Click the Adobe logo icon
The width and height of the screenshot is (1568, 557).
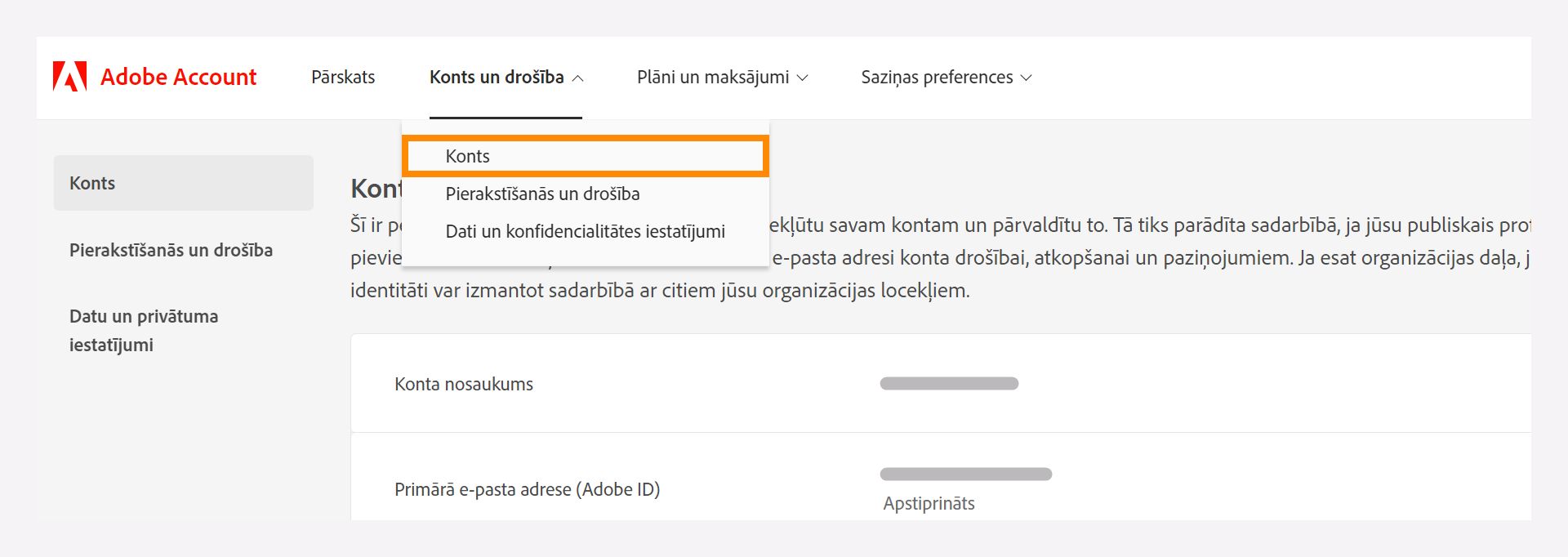pos(69,76)
